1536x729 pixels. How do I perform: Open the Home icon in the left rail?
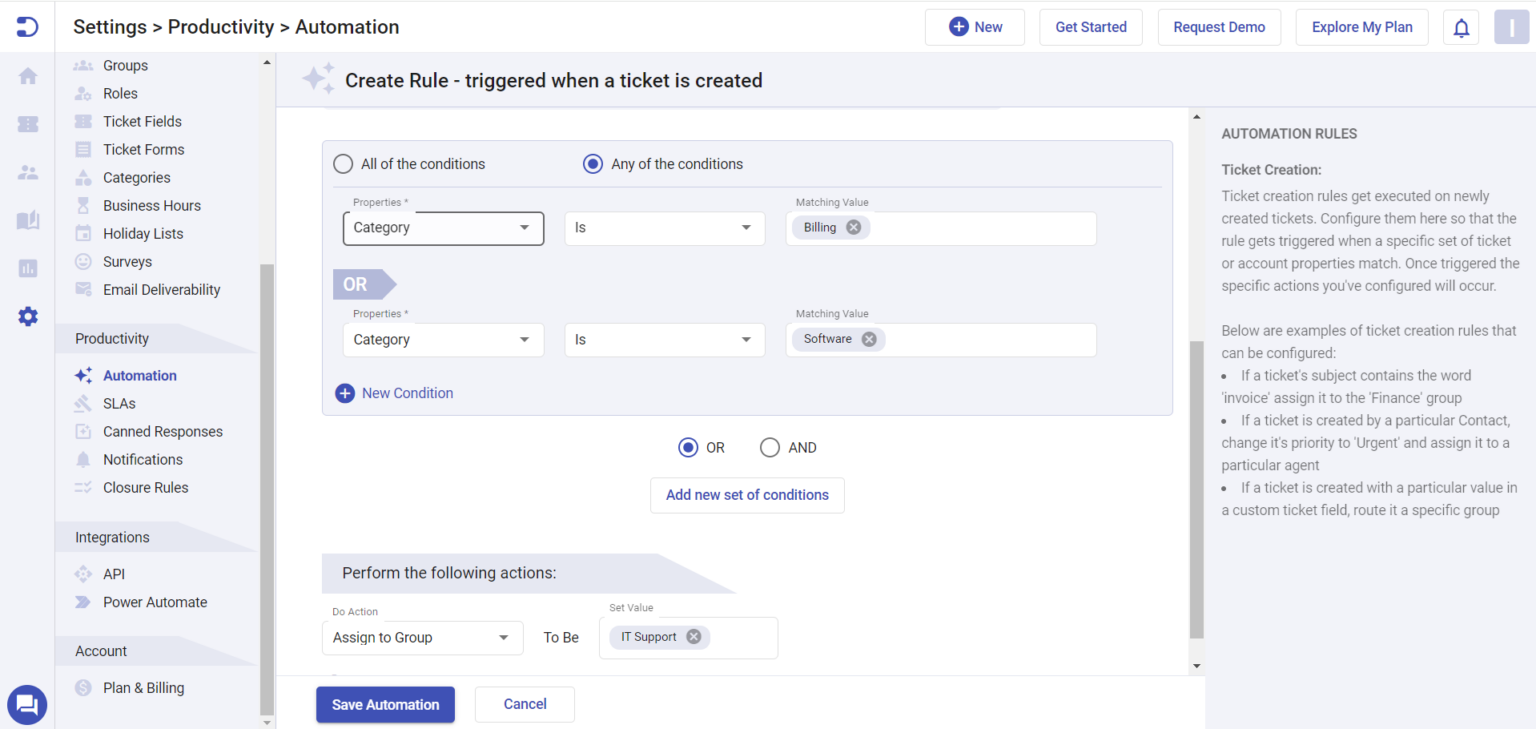27,75
